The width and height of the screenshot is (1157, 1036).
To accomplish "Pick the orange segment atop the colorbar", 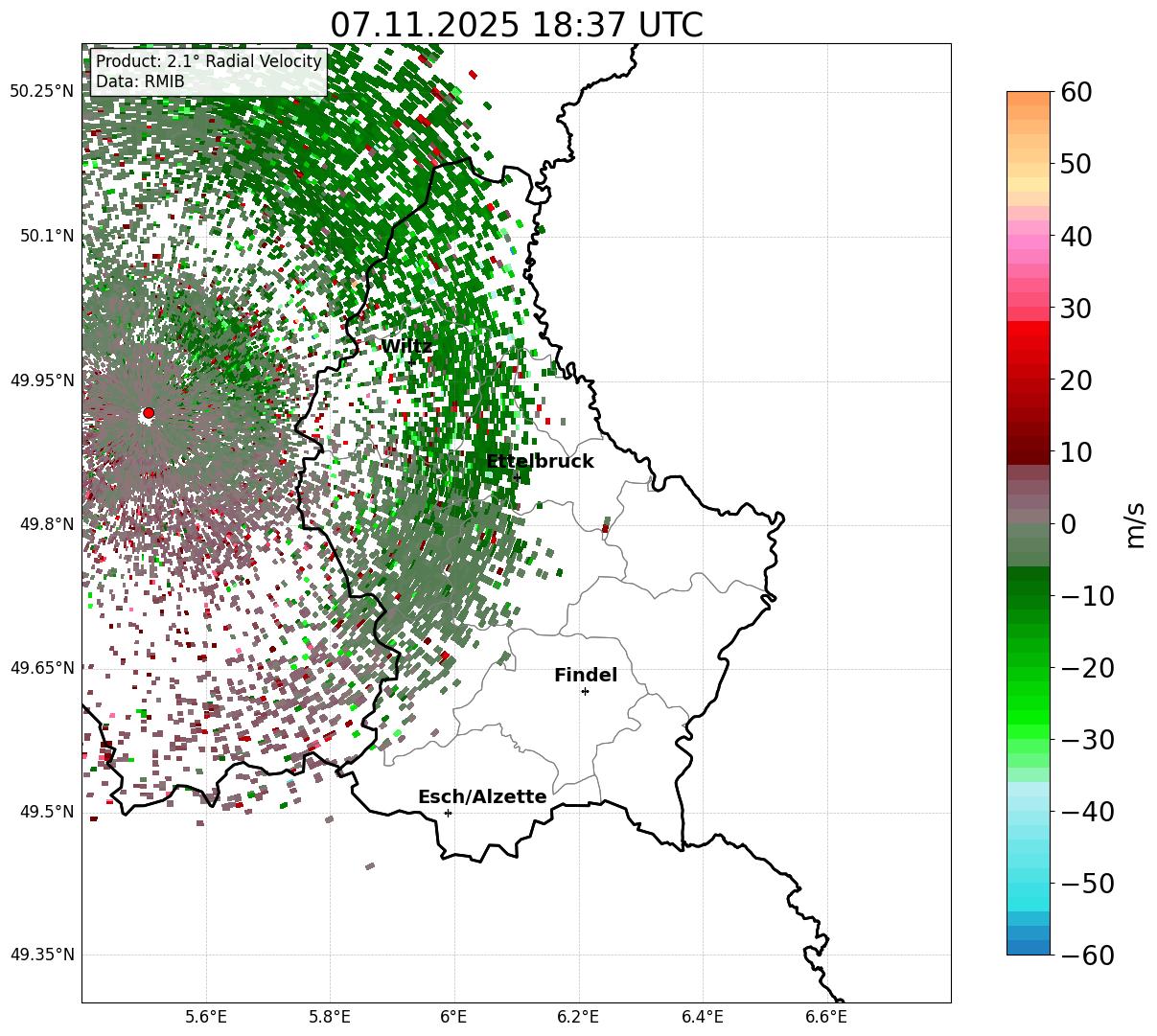I will [1029, 99].
